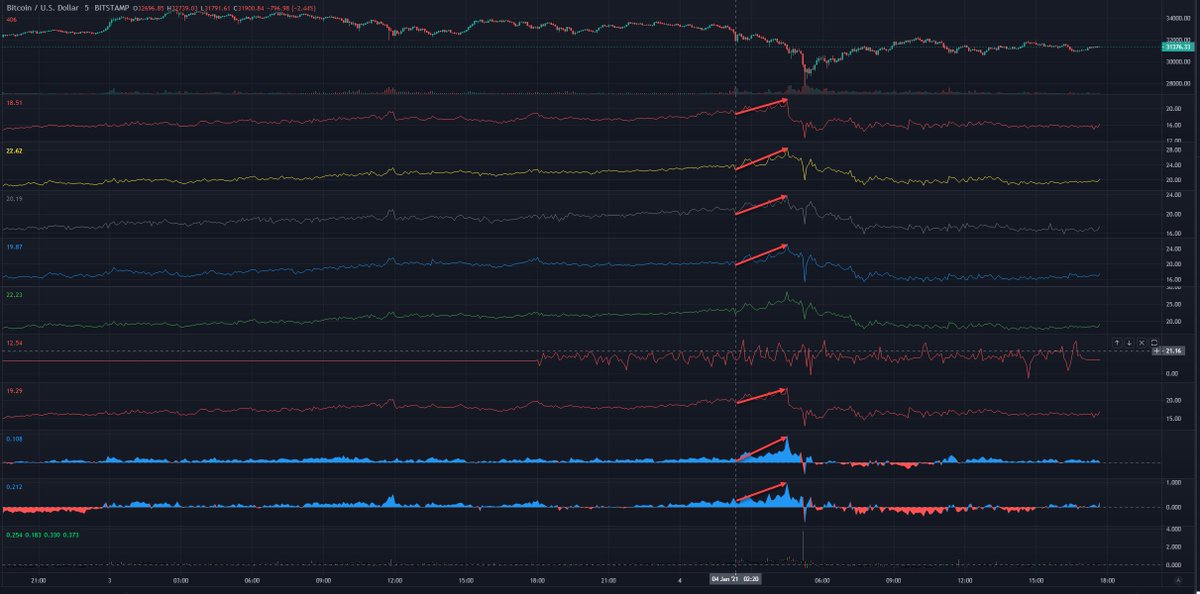Maximize the oscillator pane using expand icon

(x=1153, y=343)
